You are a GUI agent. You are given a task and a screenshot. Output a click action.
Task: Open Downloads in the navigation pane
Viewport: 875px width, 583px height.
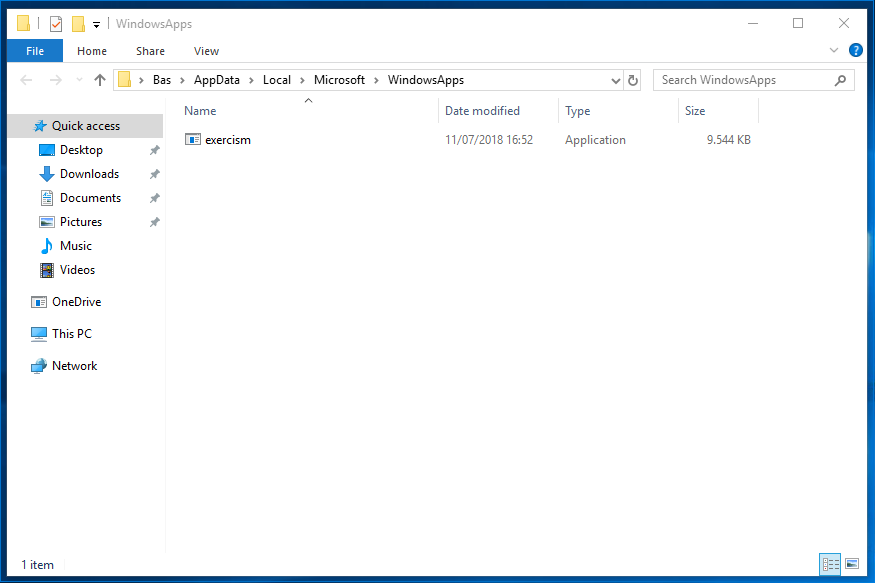pyautogui.click(x=89, y=174)
